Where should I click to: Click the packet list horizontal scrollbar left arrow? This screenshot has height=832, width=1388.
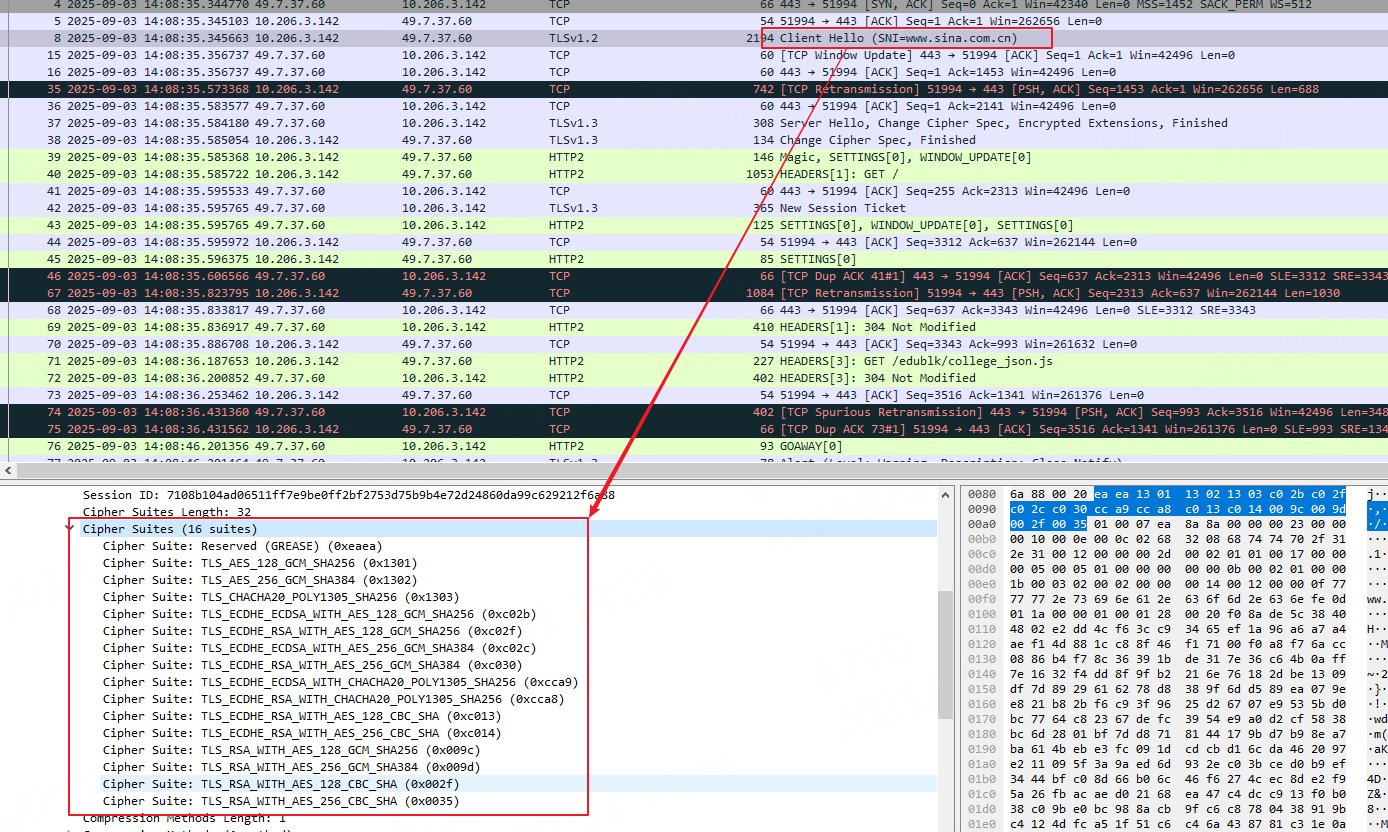(x=8, y=469)
